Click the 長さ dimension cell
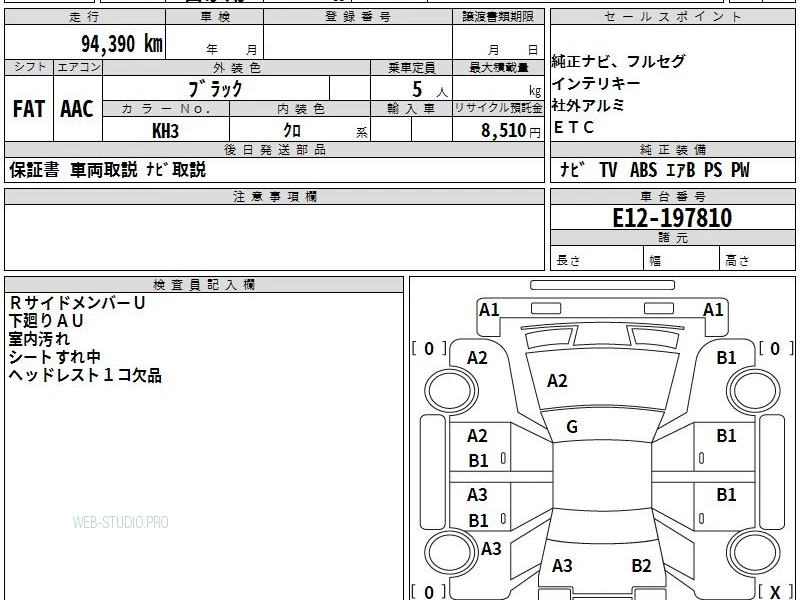Viewport: 800px width, 600px height. pyautogui.click(x=597, y=259)
